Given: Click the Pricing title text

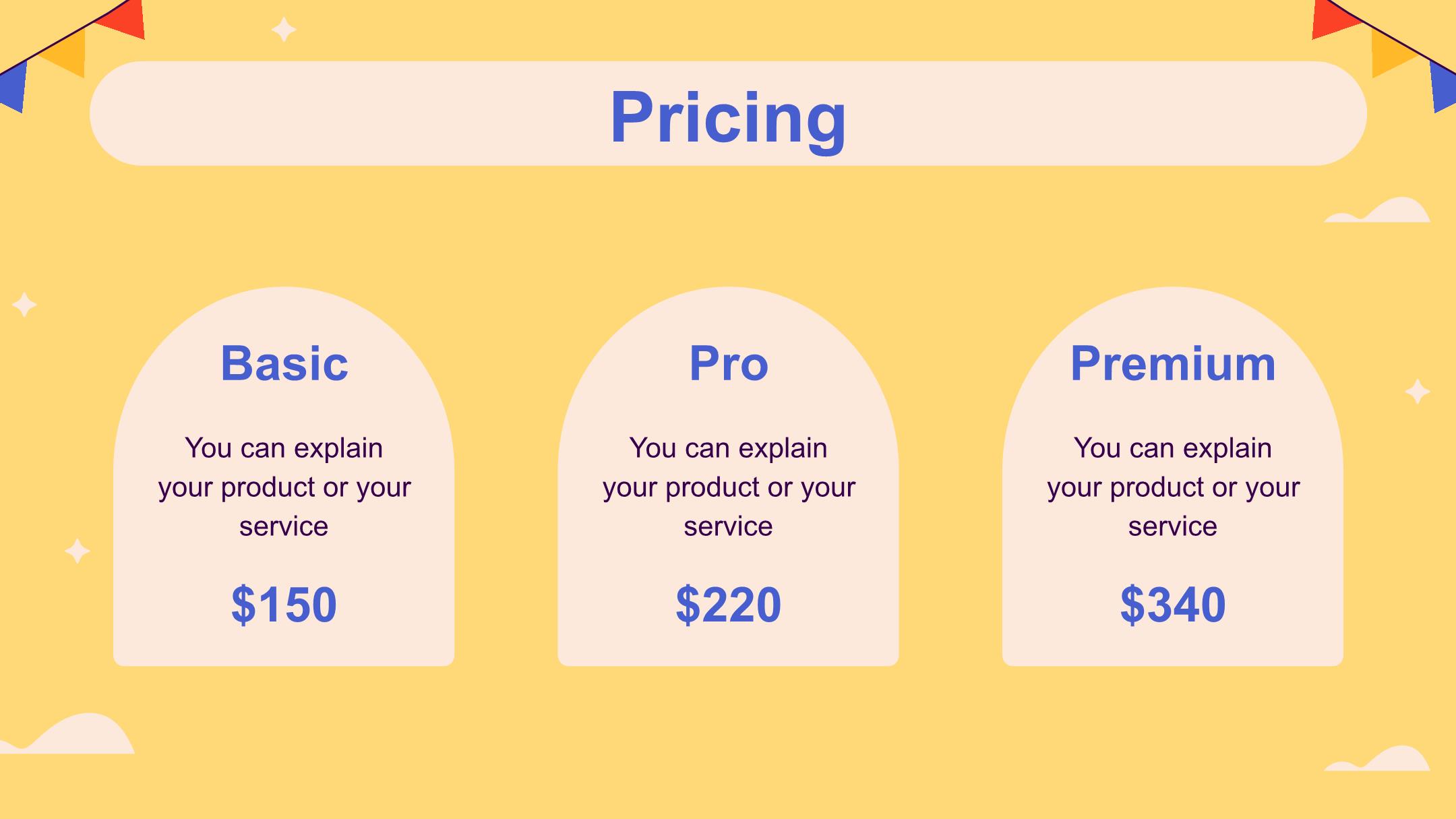Looking at the screenshot, I should (x=728, y=119).
